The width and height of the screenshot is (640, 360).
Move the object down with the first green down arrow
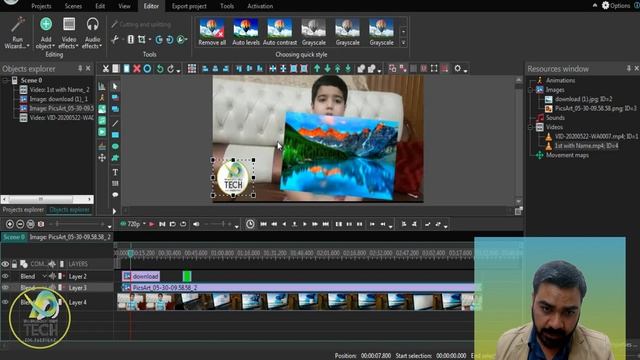point(327,69)
